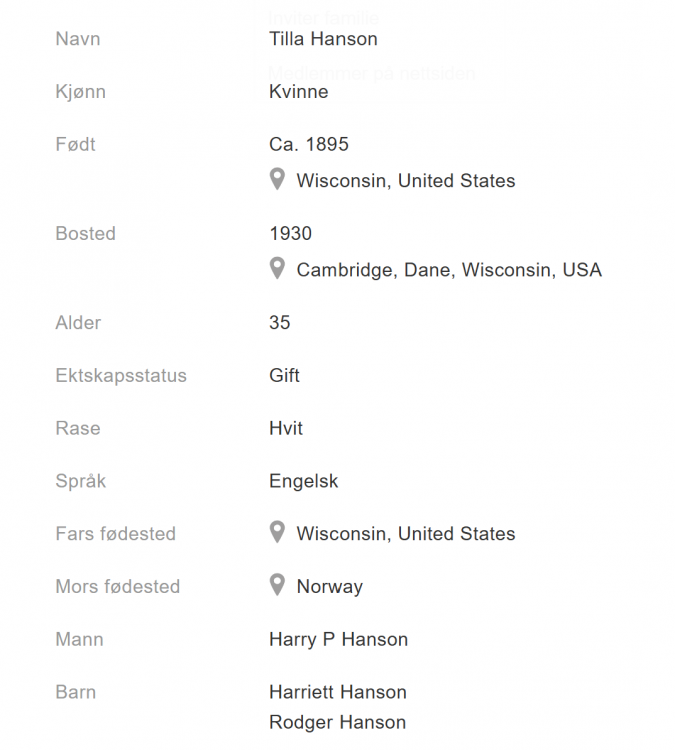Open child Rodger Hanson's record
Image resolution: width=675 pixels, height=750 pixels.
click(x=337, y=722)
